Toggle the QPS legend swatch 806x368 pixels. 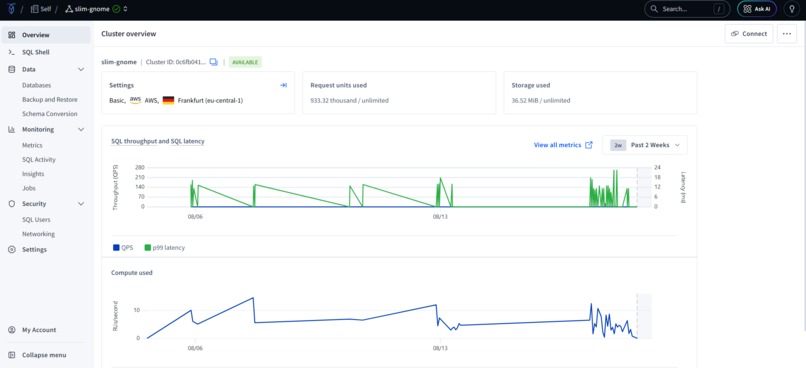(116, 248)
